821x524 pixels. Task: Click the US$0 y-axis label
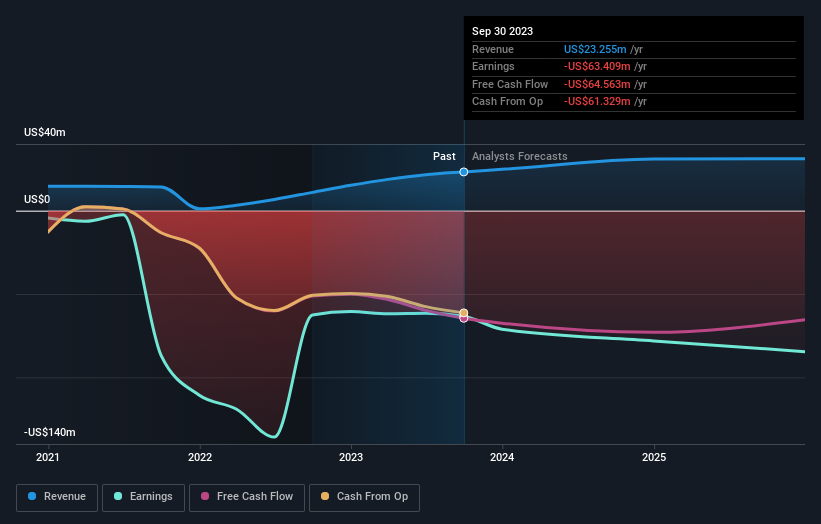pos(37,199)
